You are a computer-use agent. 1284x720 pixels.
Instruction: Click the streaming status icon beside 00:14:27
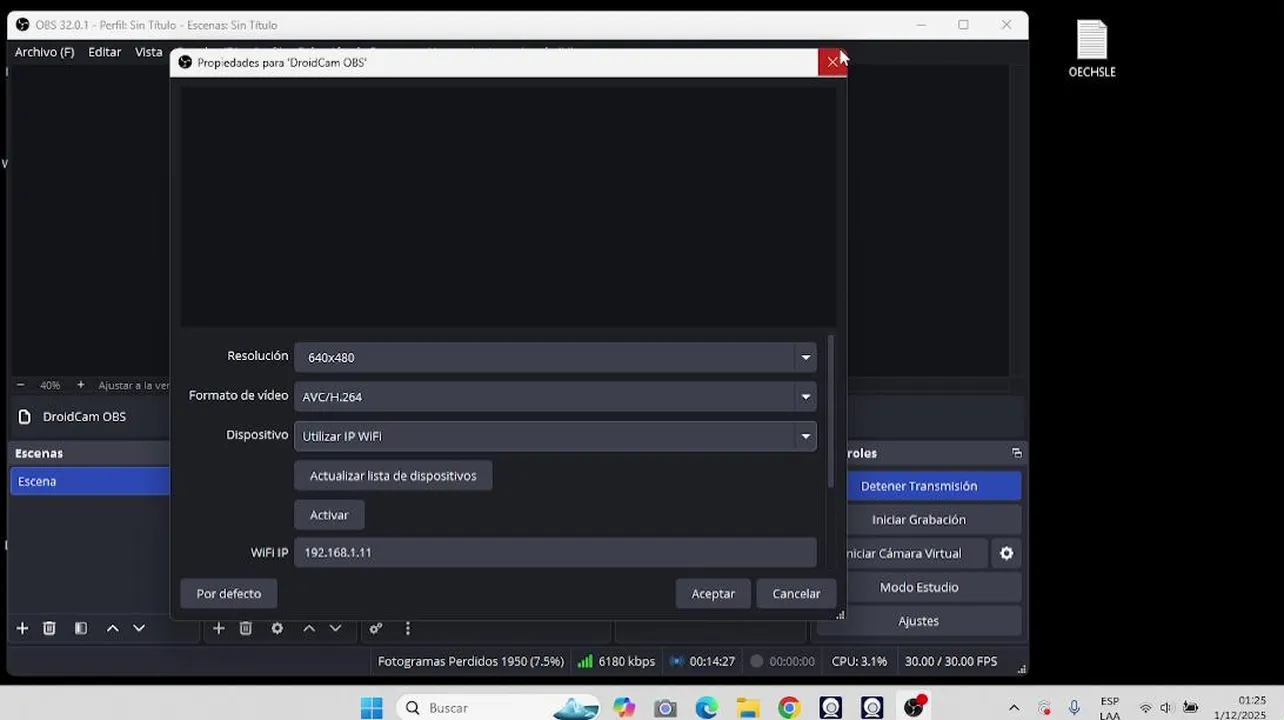(677, 661)
